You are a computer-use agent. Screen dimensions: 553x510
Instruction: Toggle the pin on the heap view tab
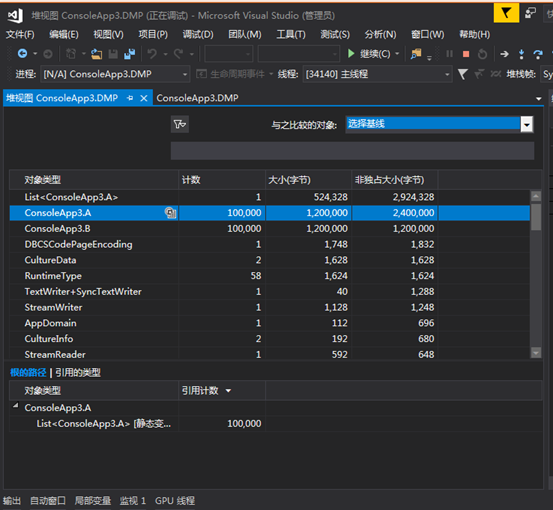pos(130,98)
